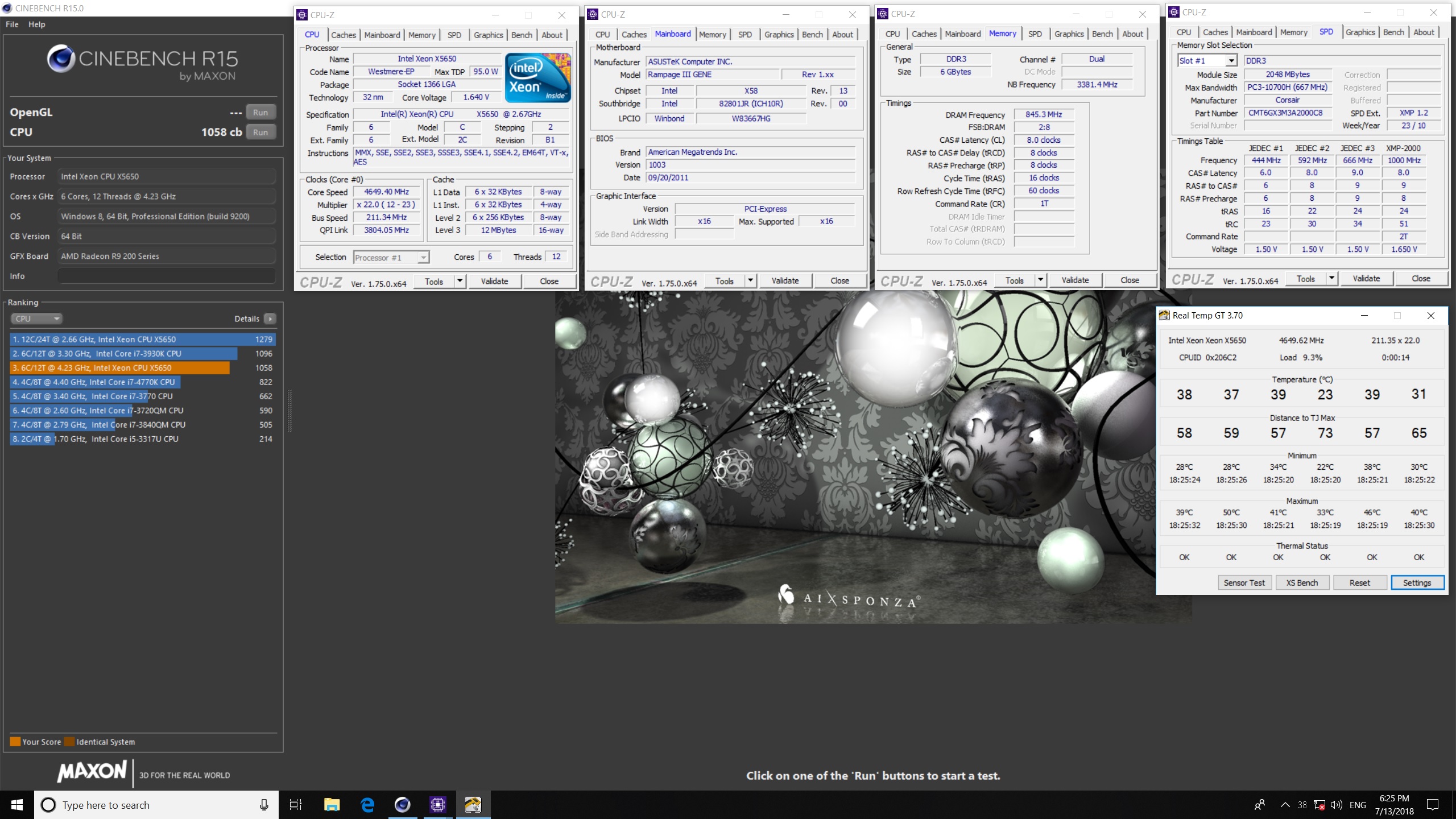Open the File menu in Cinebench

click(x=12, y=24)
